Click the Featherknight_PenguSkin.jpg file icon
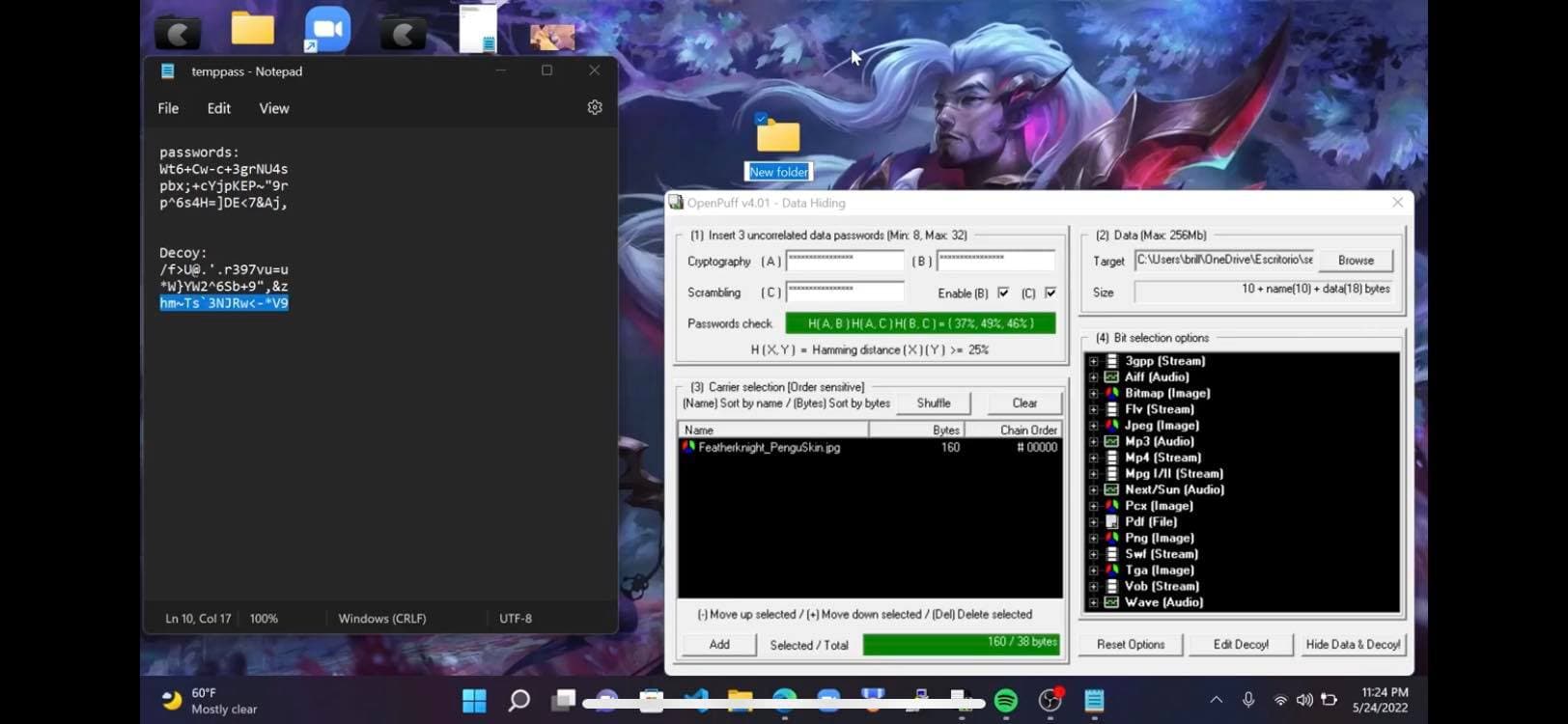 coord(688,448)
